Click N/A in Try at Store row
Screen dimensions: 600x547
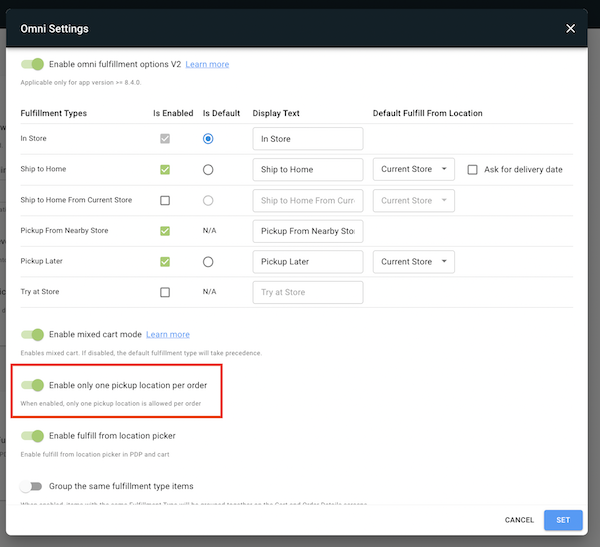click(209, 292)
